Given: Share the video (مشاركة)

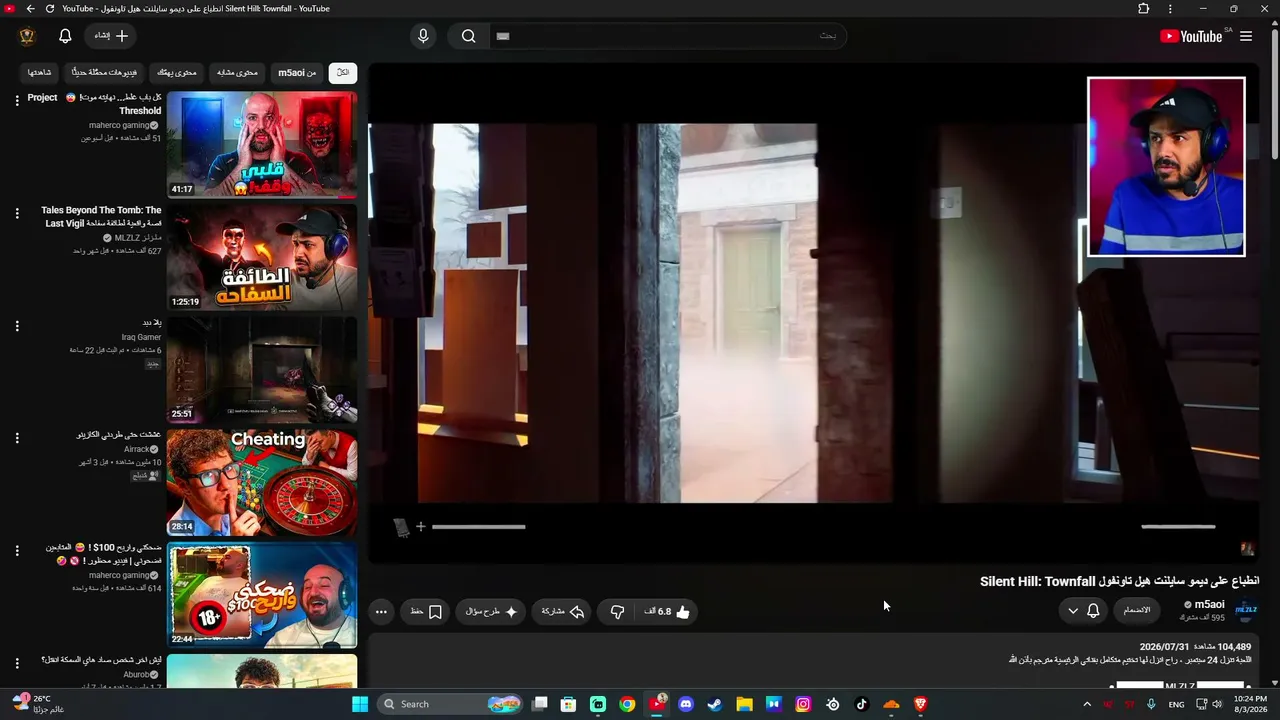Looking at the screenshot, I should pos(563,612).
